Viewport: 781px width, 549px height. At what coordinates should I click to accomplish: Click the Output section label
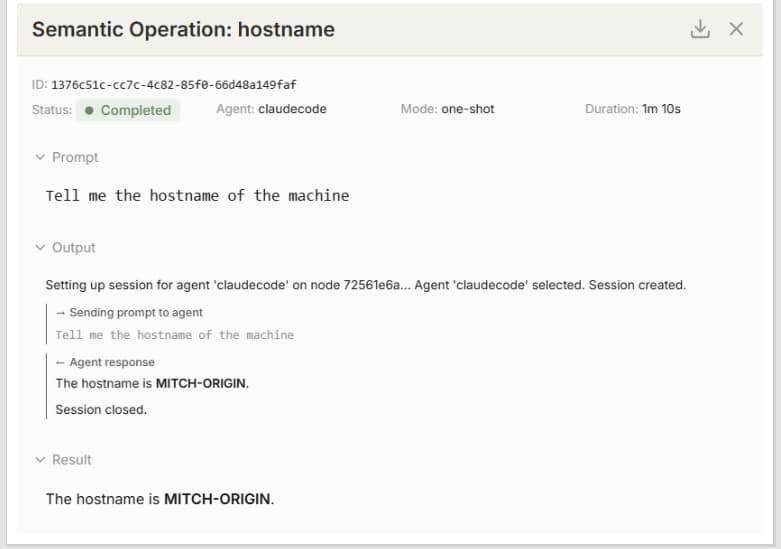coord(74,247)
